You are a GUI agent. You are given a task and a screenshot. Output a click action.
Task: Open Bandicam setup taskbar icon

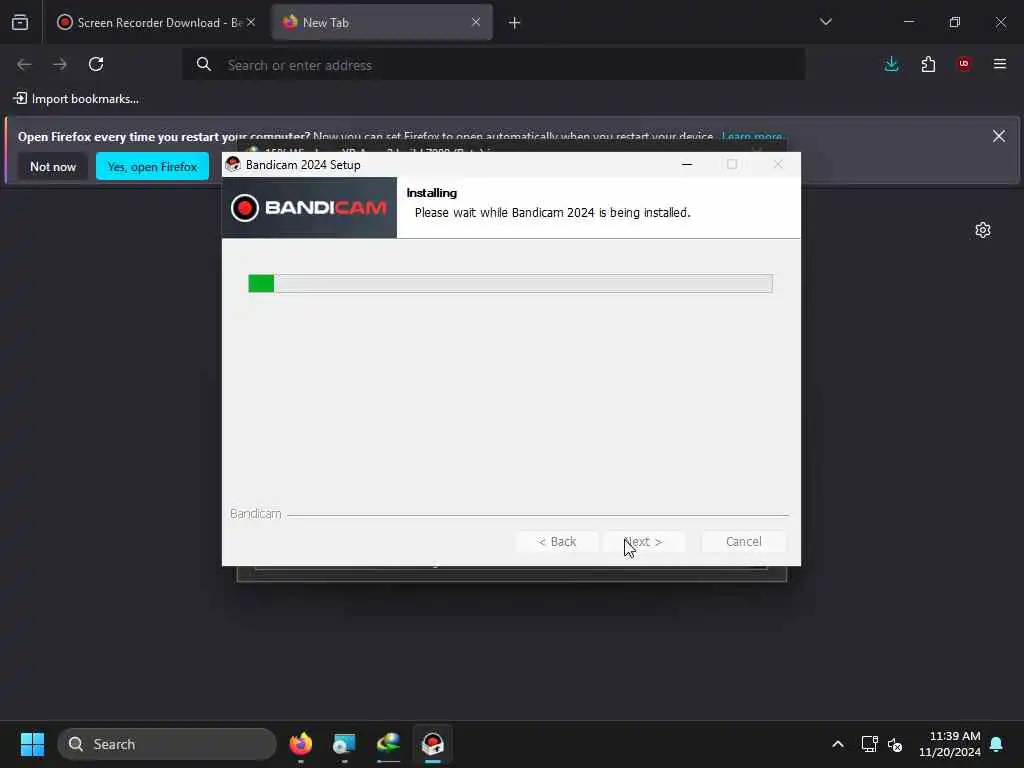[x=432, y=744]
